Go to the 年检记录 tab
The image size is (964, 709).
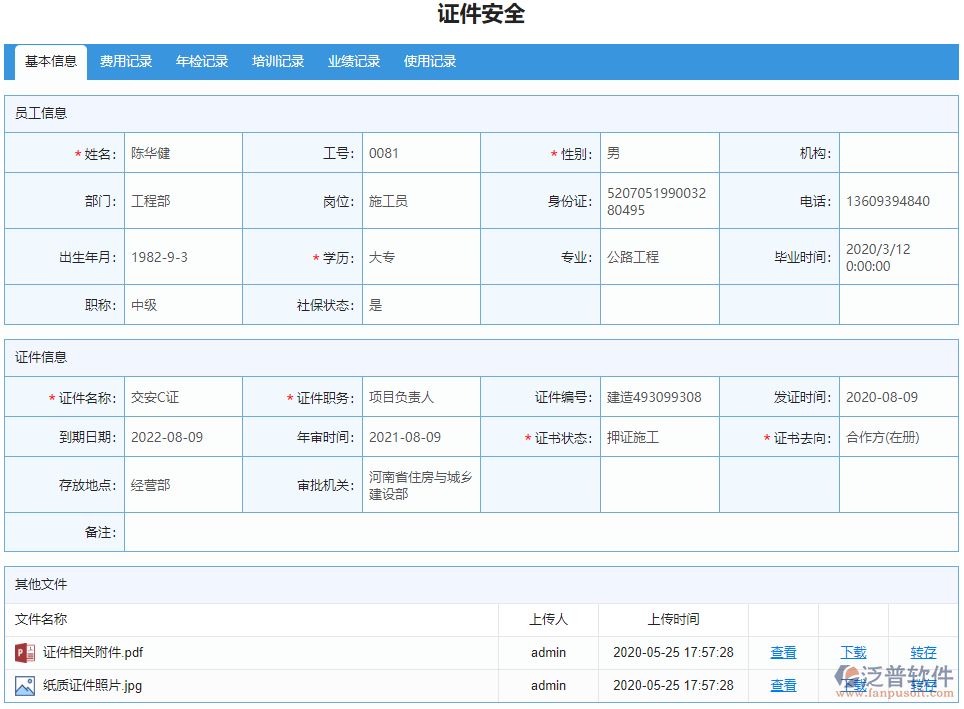tap(202, 62)
